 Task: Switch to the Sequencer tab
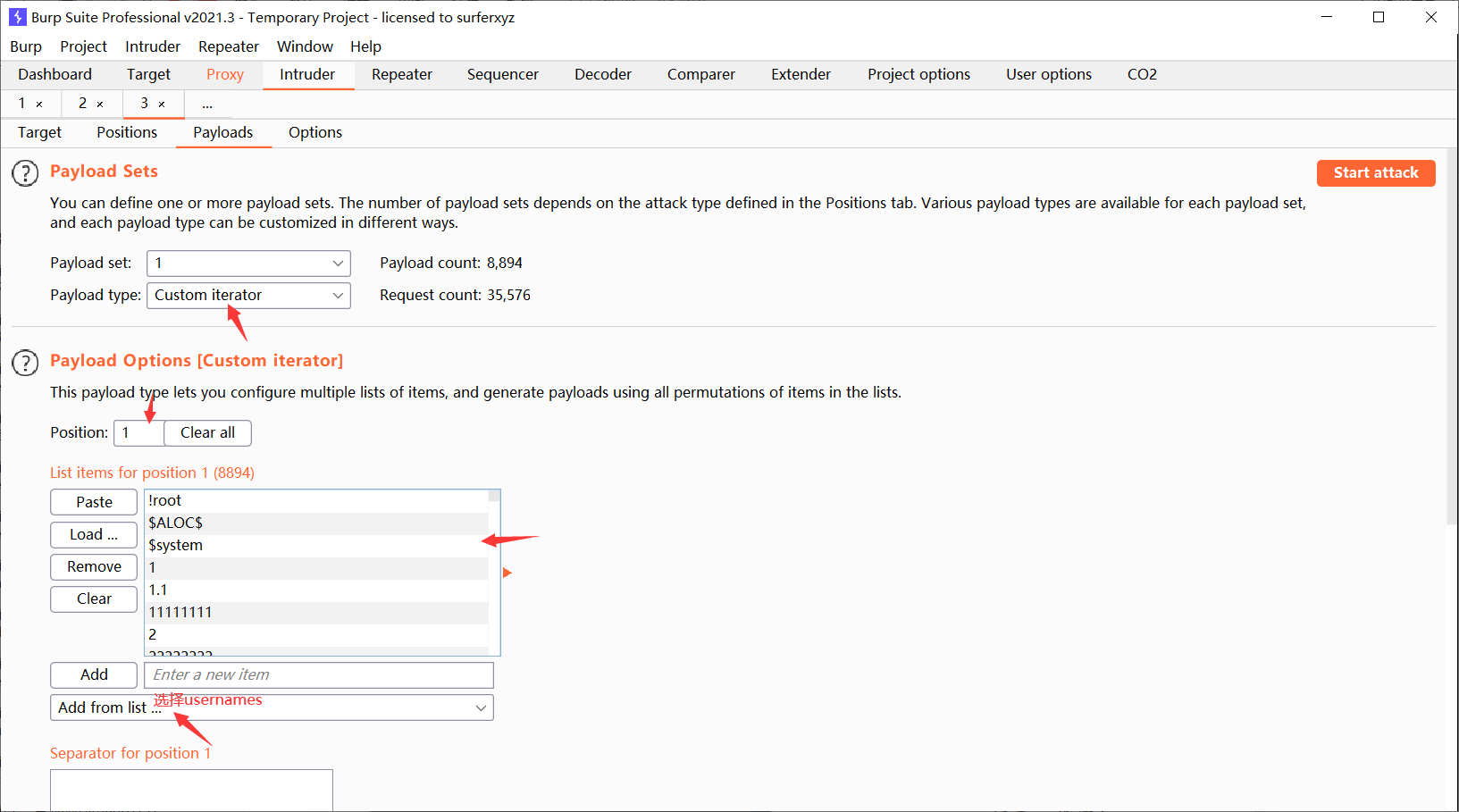click(503, 74)
